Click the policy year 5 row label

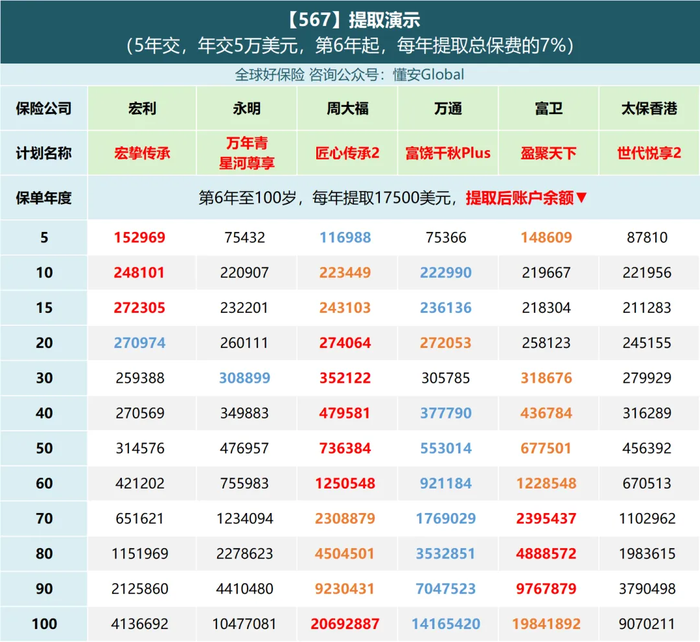click(x=44, y=238)
